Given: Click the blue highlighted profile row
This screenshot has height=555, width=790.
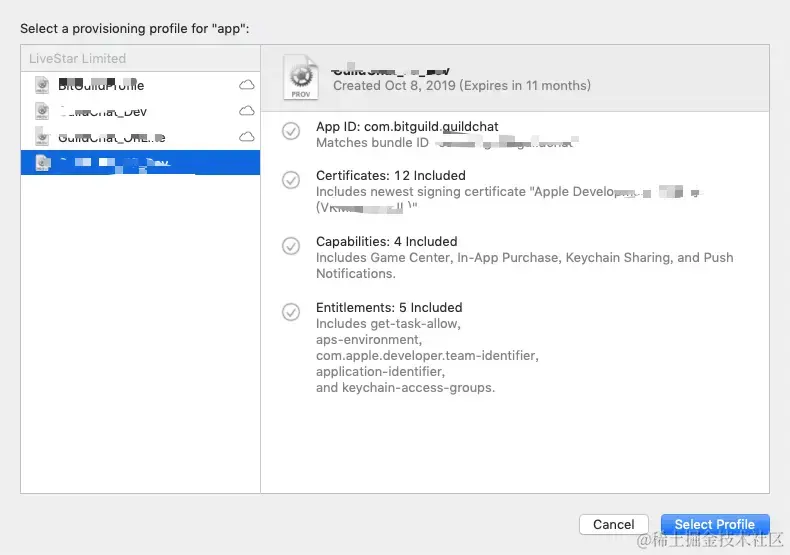Looking at the screenshot, I should click(x=140, y=162).
